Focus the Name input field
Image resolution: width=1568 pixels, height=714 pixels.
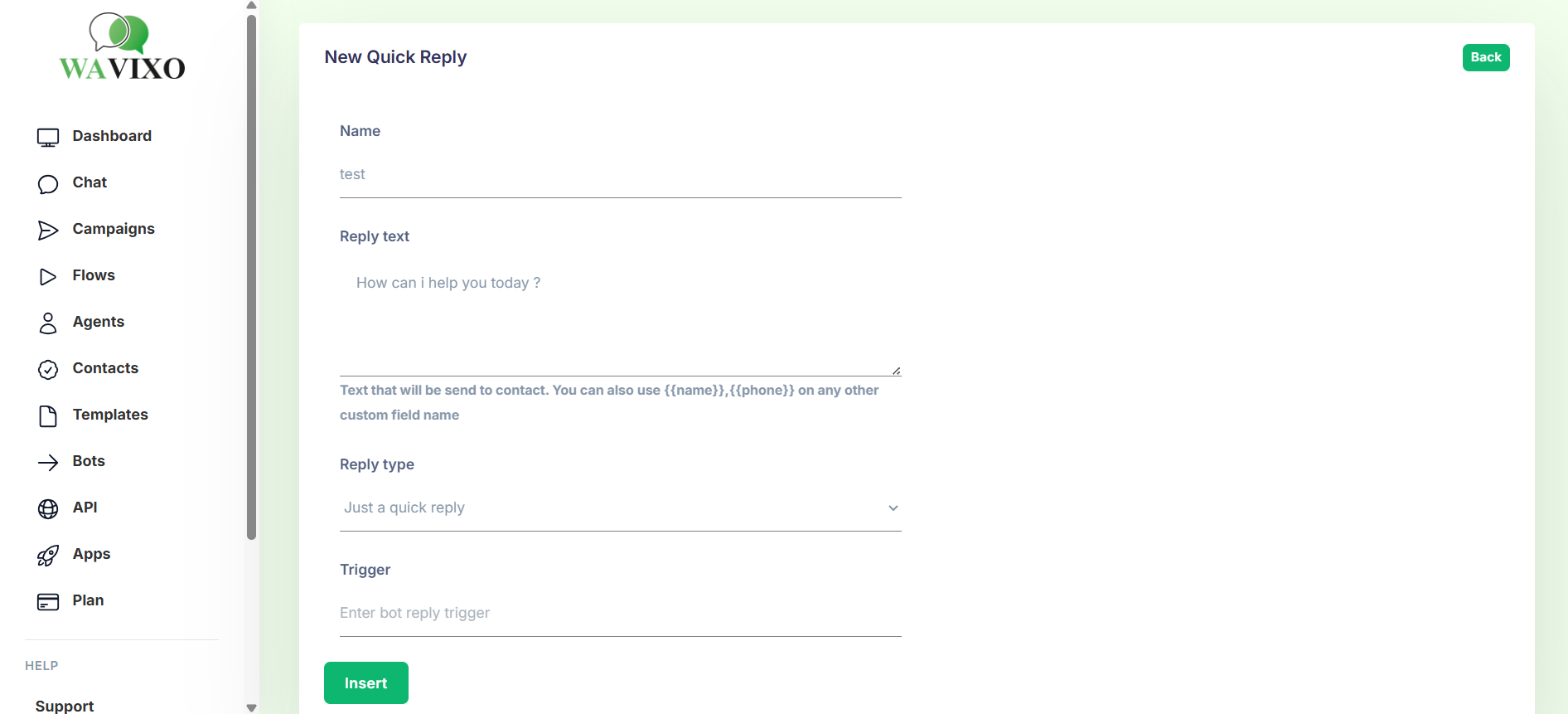[620, 175]
